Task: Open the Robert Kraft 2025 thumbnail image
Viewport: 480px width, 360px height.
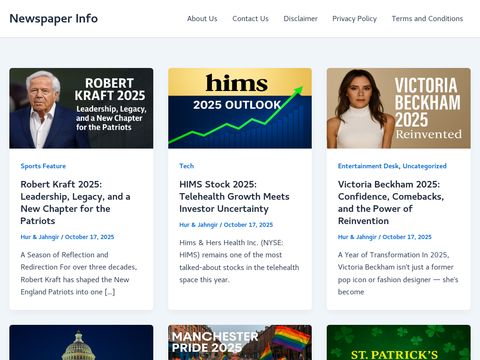Action: (81, 108)
